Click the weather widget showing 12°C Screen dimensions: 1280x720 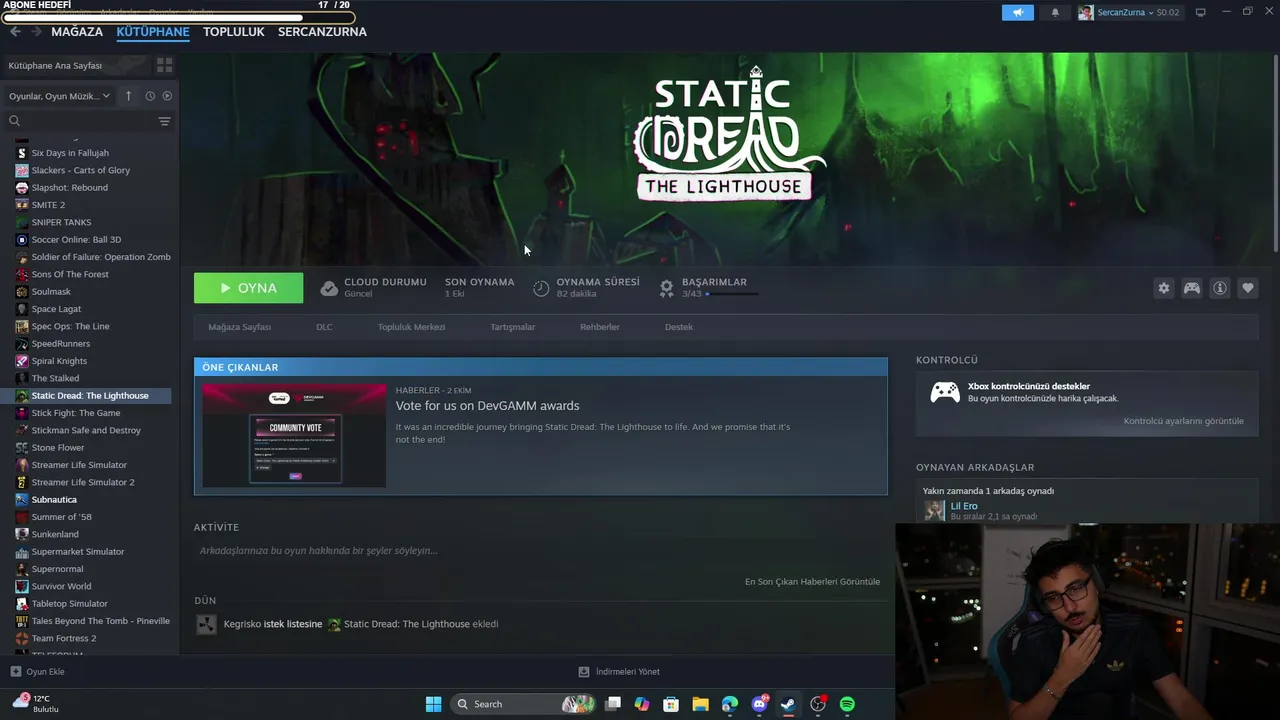pyautogui.click(x=36, y=703)
